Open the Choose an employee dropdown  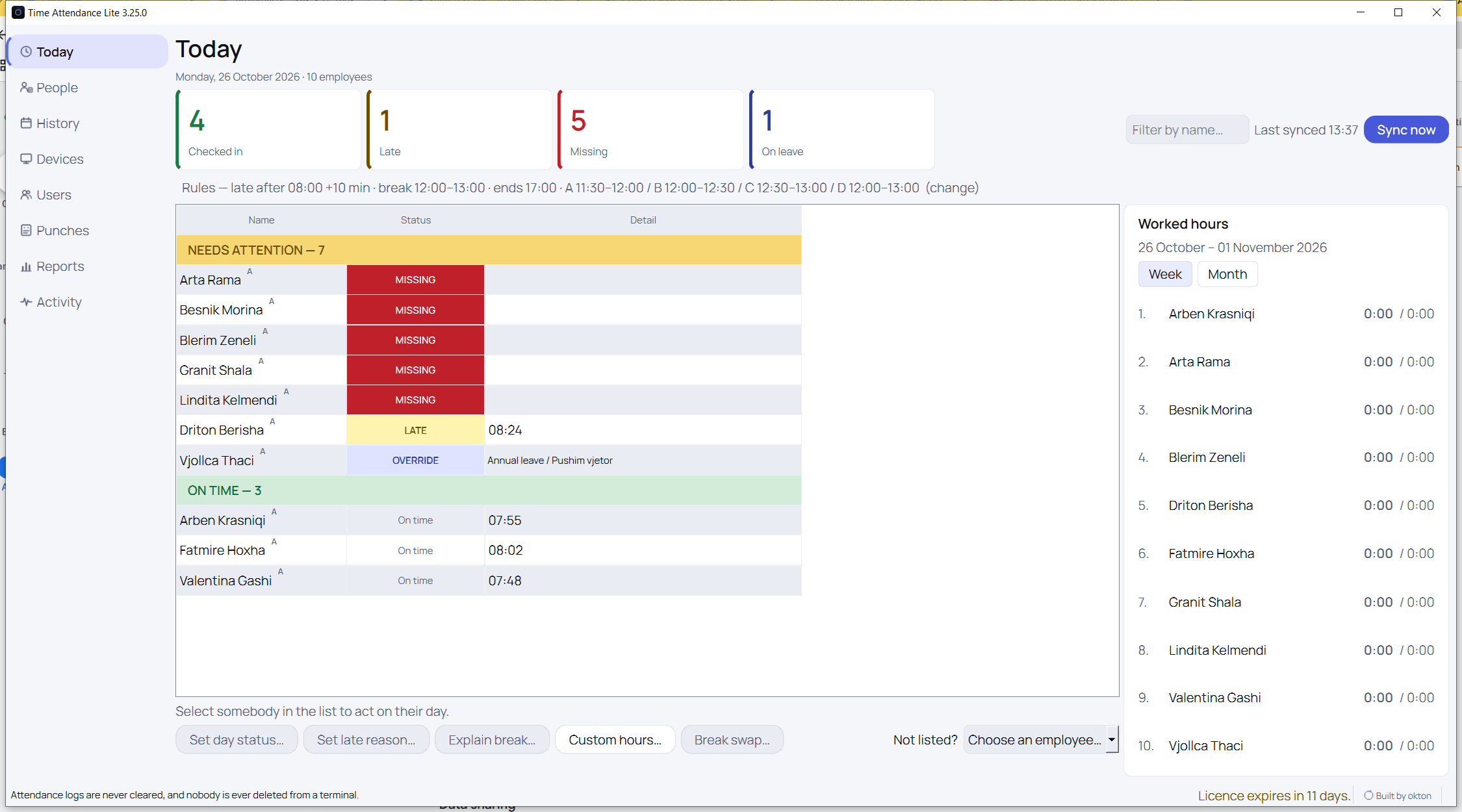[1041, 740]
